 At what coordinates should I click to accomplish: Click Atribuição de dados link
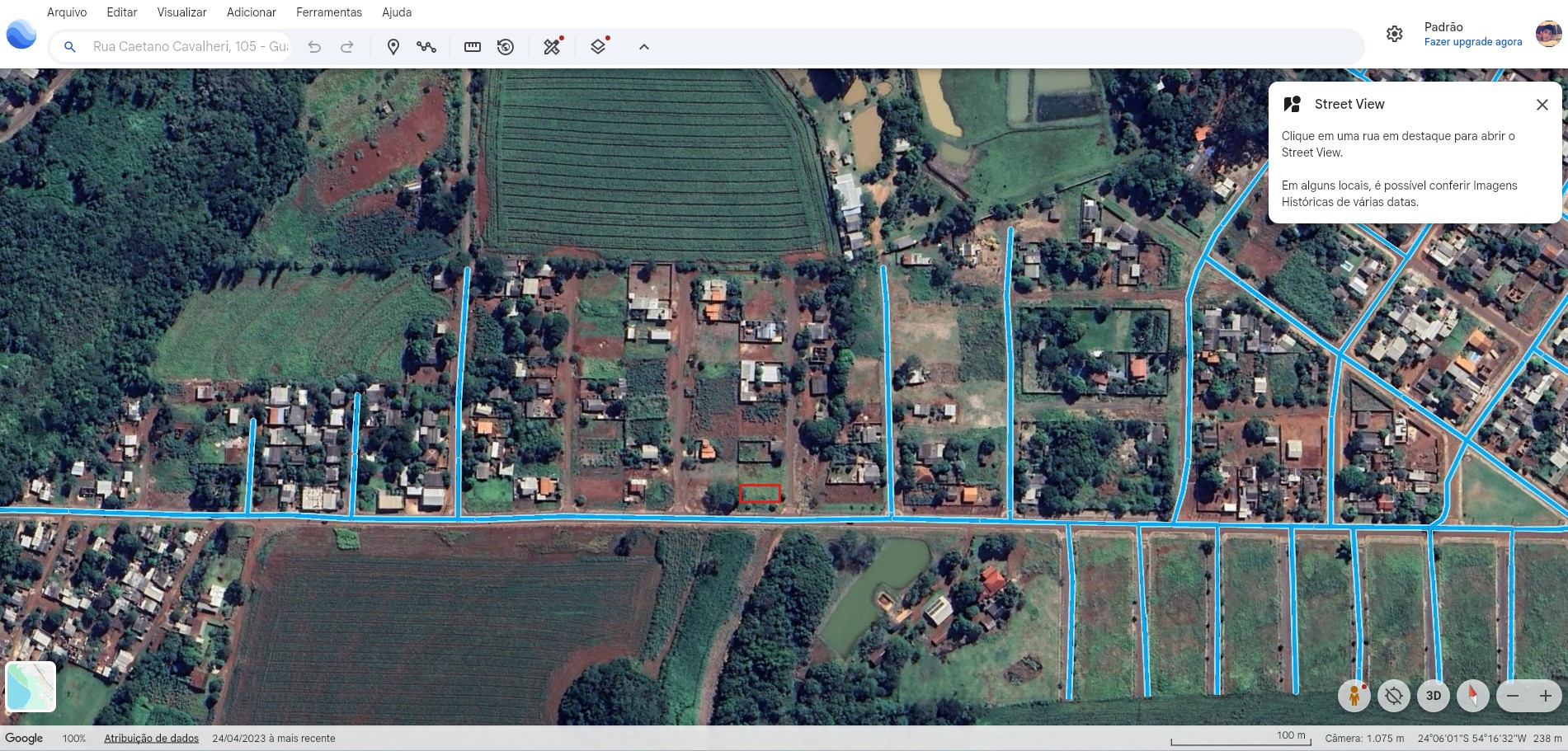point(151,738)
